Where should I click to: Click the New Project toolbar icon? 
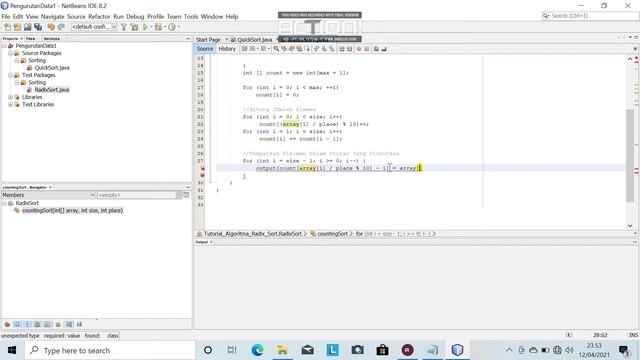(x=17, y=27)
